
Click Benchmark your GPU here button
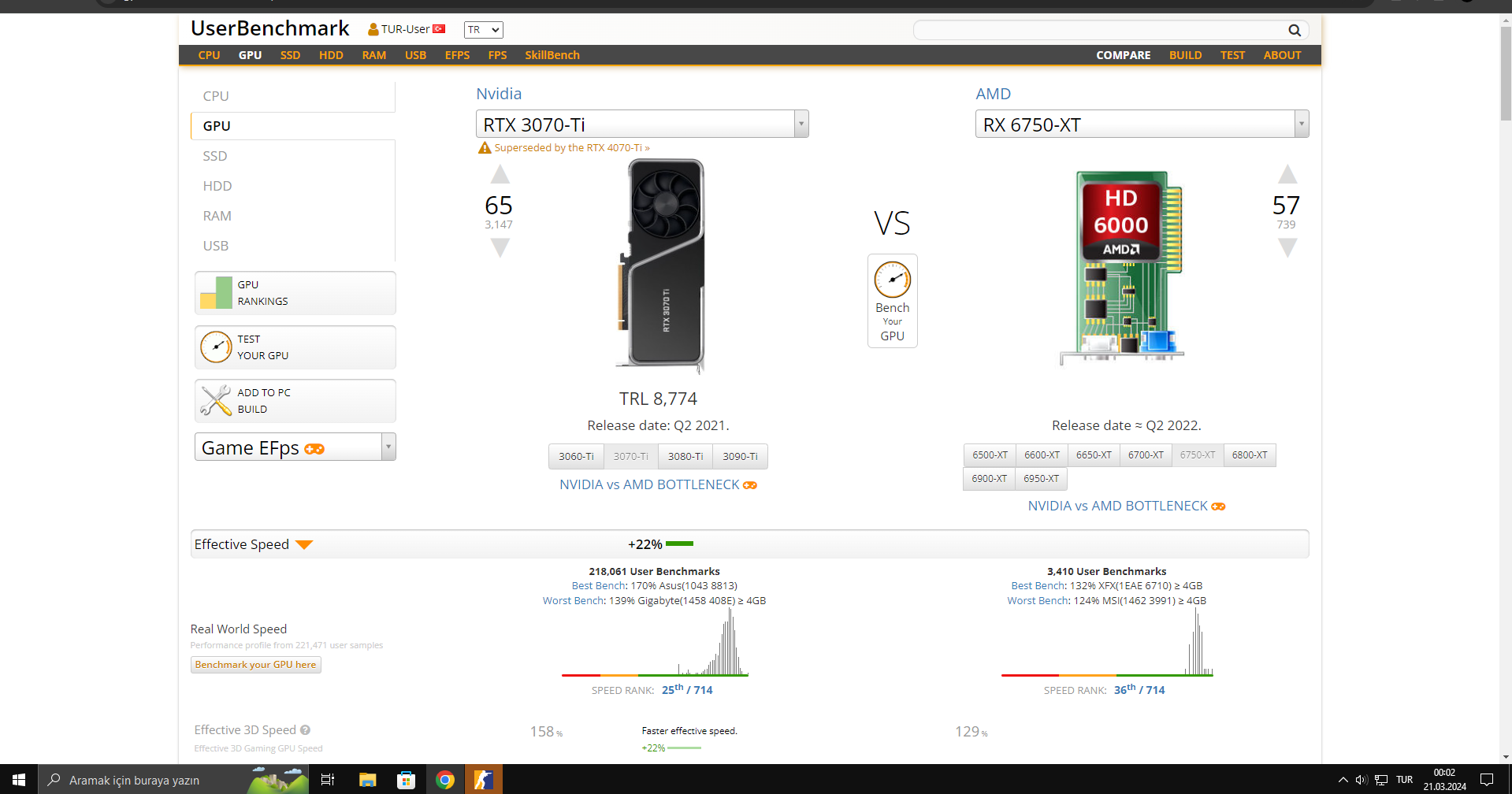(255, 665)
